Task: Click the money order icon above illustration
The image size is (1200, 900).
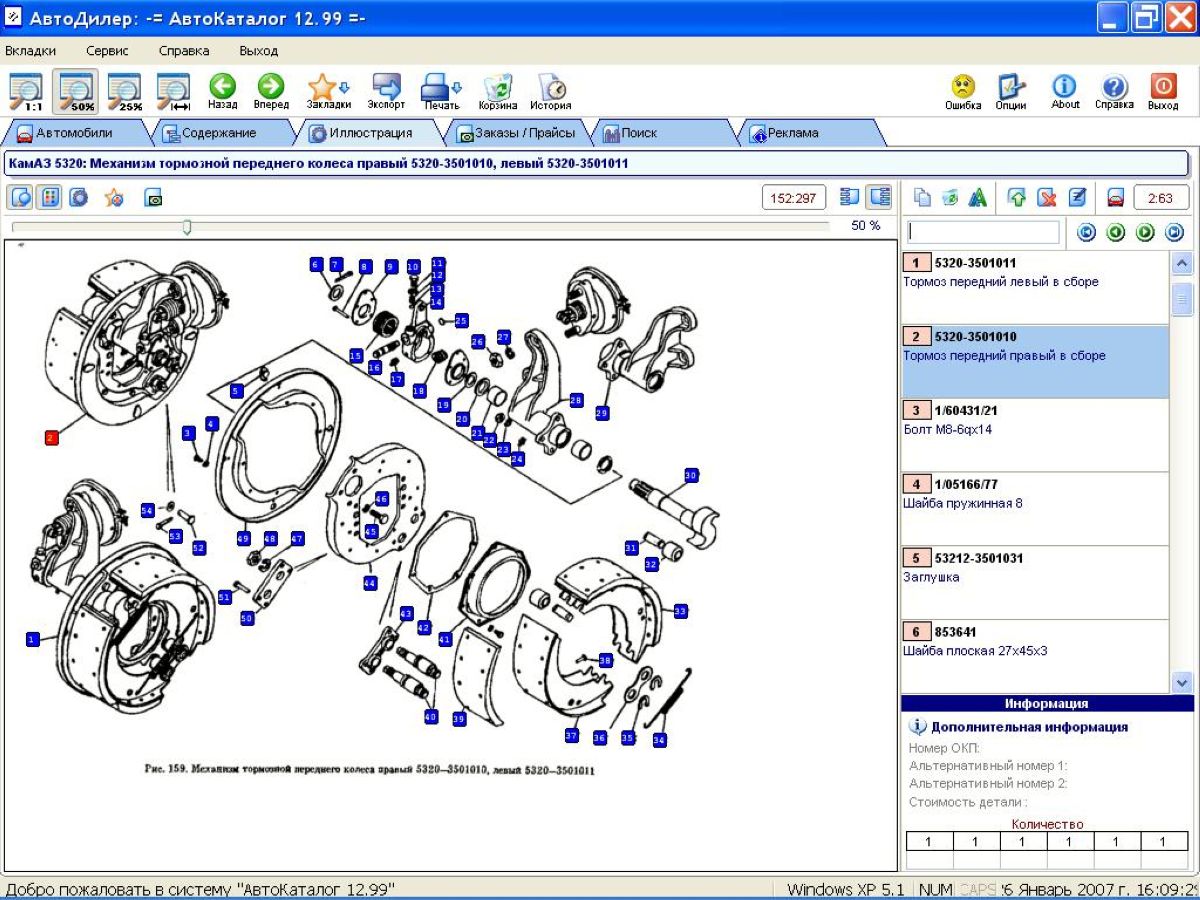Action: click(153, 198)
